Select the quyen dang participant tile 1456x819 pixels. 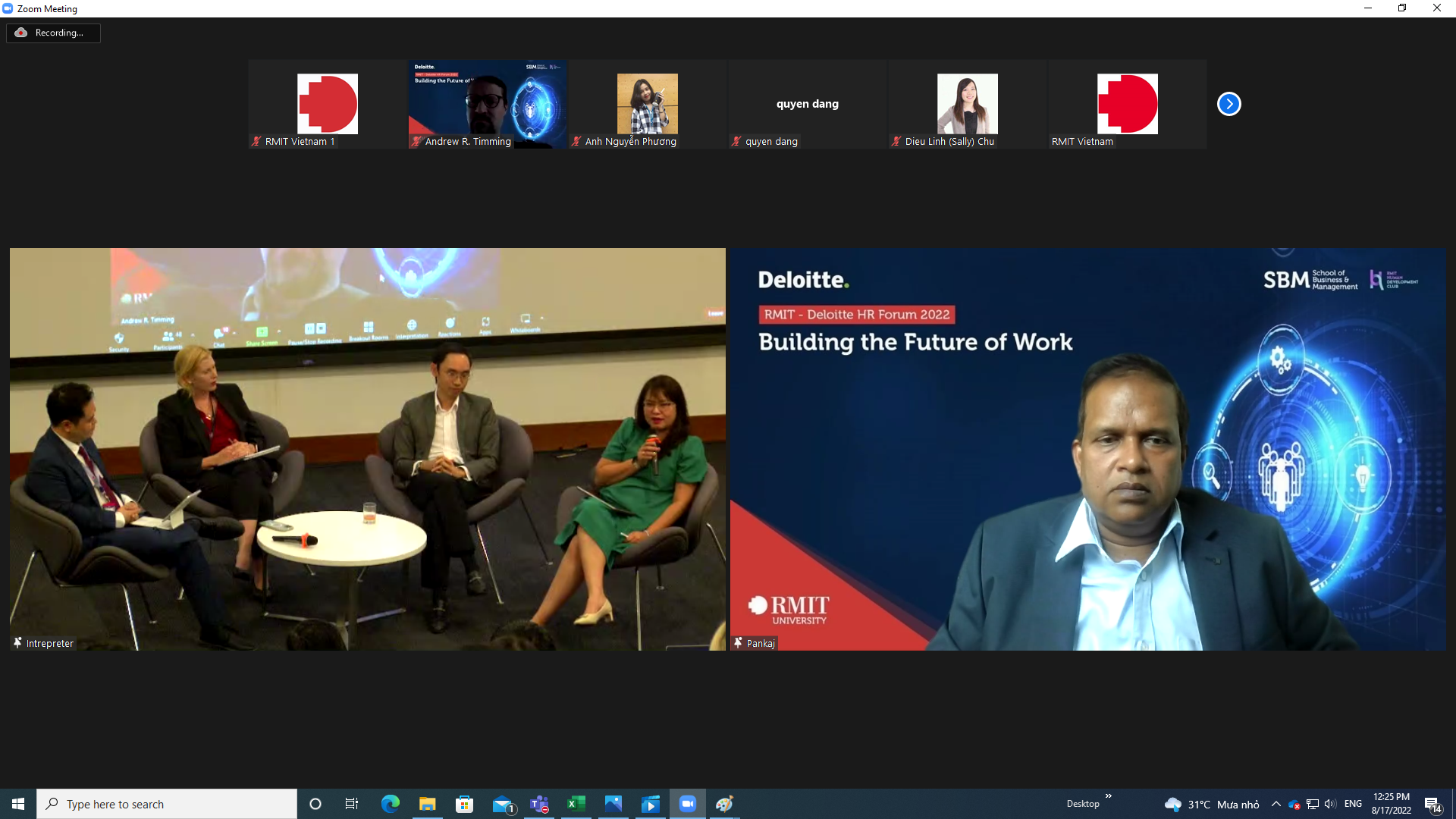click(808, 104)
